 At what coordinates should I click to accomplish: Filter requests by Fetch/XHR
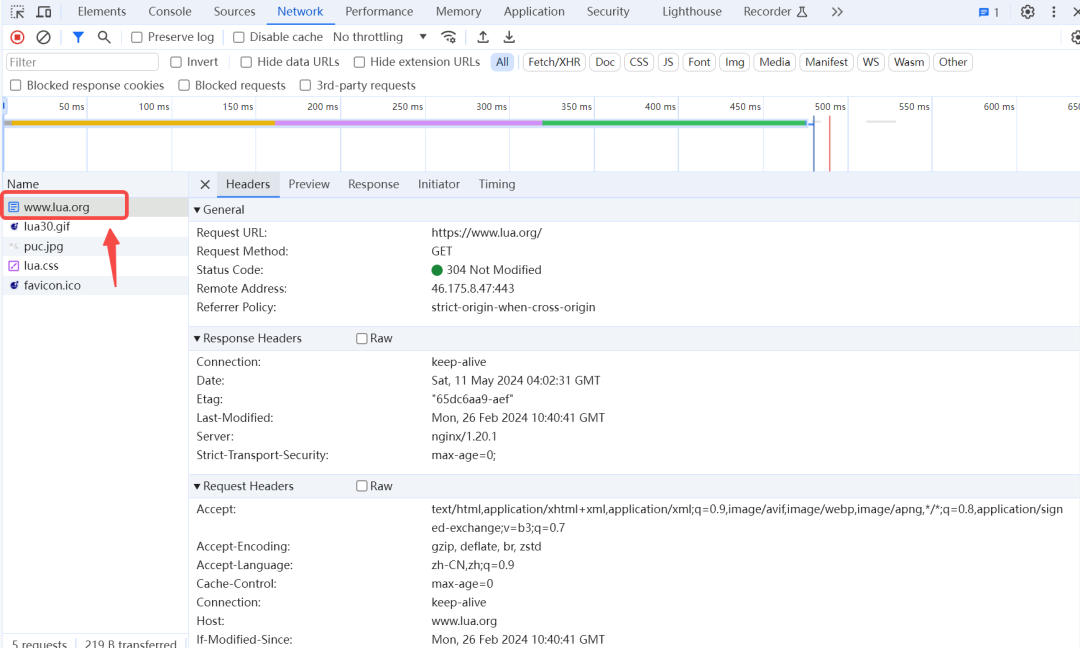pyautogui.click(x=554, y=62)
